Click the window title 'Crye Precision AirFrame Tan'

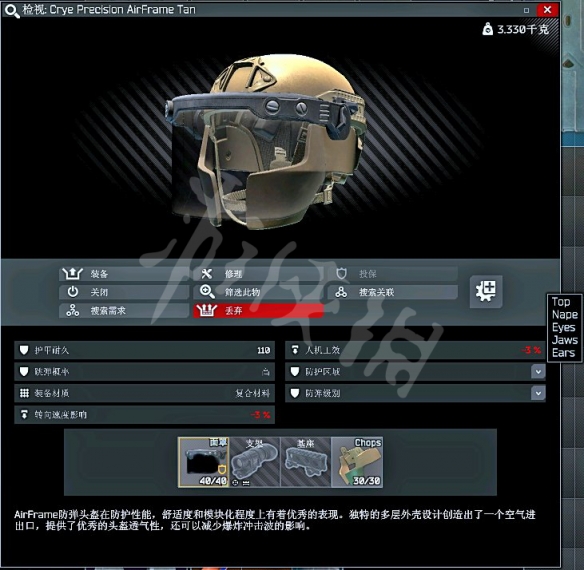(123, 10)
